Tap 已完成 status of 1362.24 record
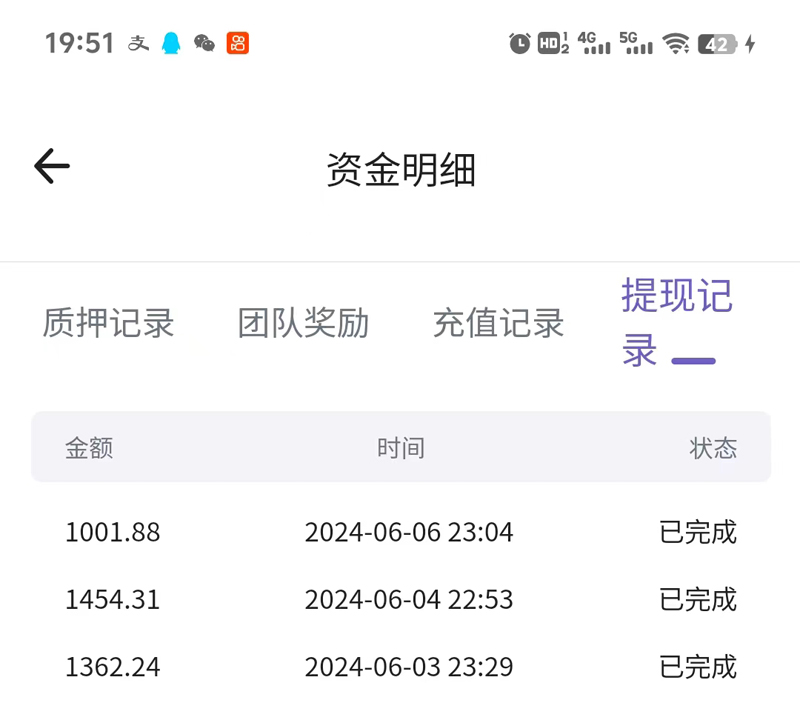This screenshot has width=800, height=723. pos(698,667)
